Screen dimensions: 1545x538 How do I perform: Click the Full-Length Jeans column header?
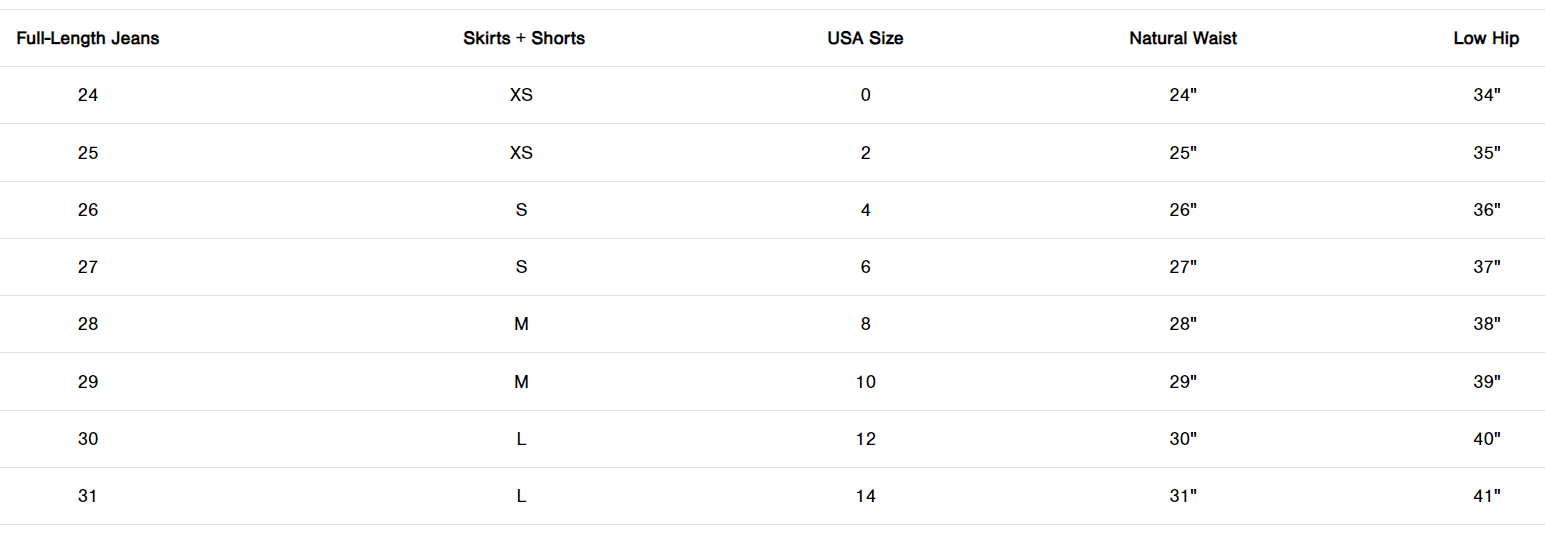click(88, 39)
